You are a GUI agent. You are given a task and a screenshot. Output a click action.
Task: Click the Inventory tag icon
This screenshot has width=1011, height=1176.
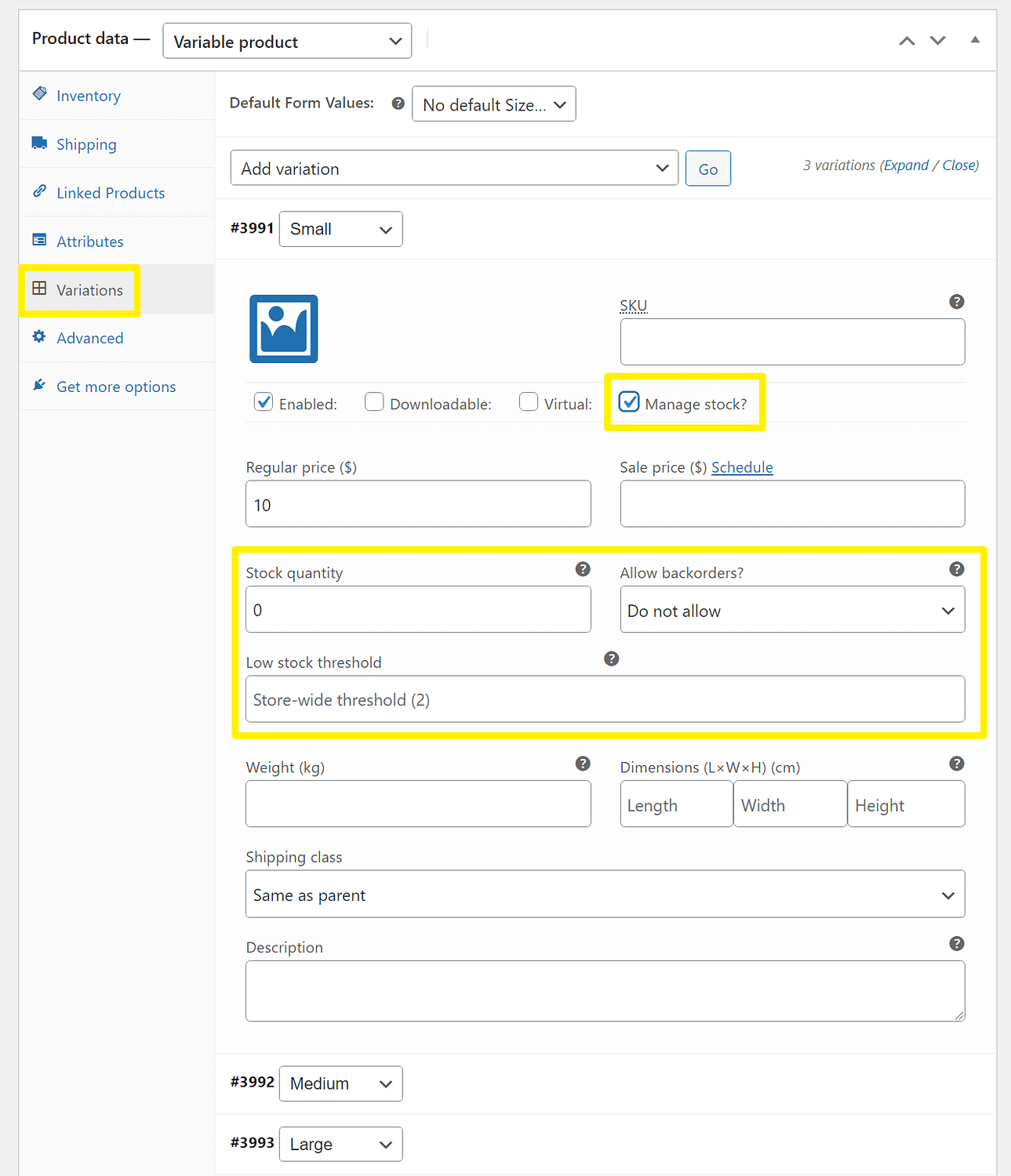pyautogui.click(x=39, y=94)
